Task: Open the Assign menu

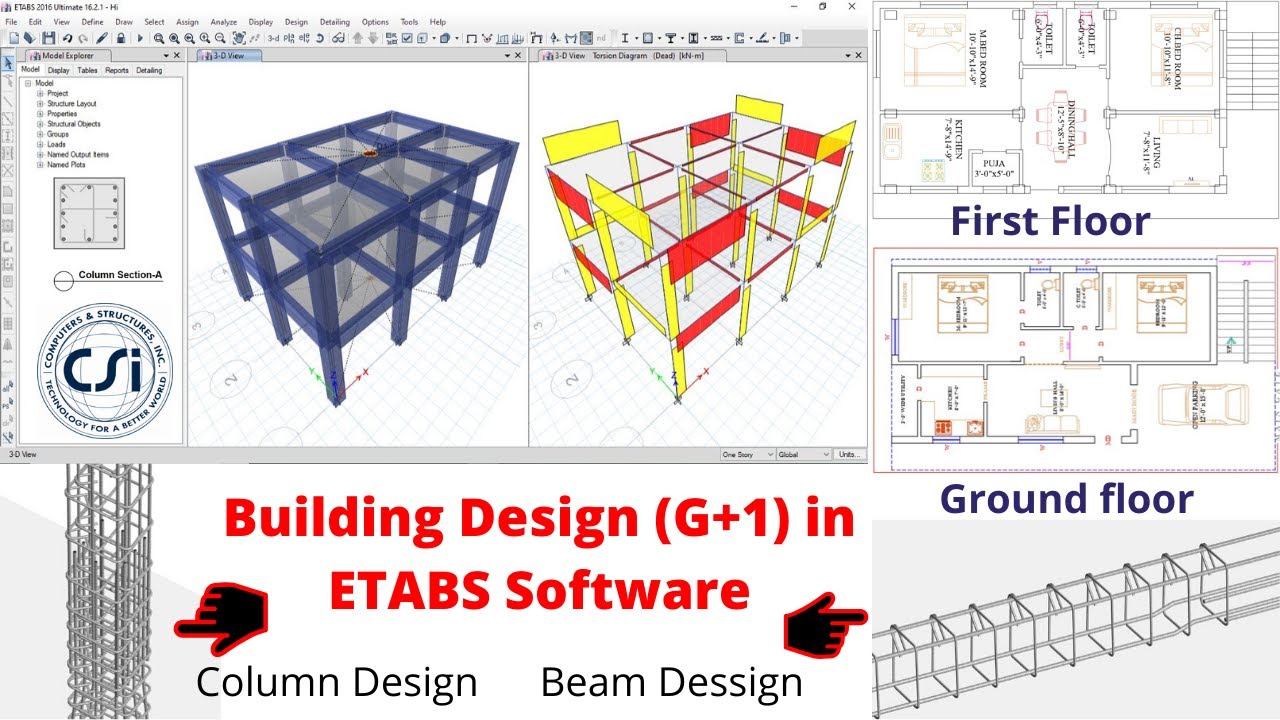Action: pyautogui.click(x=187, y=21)
